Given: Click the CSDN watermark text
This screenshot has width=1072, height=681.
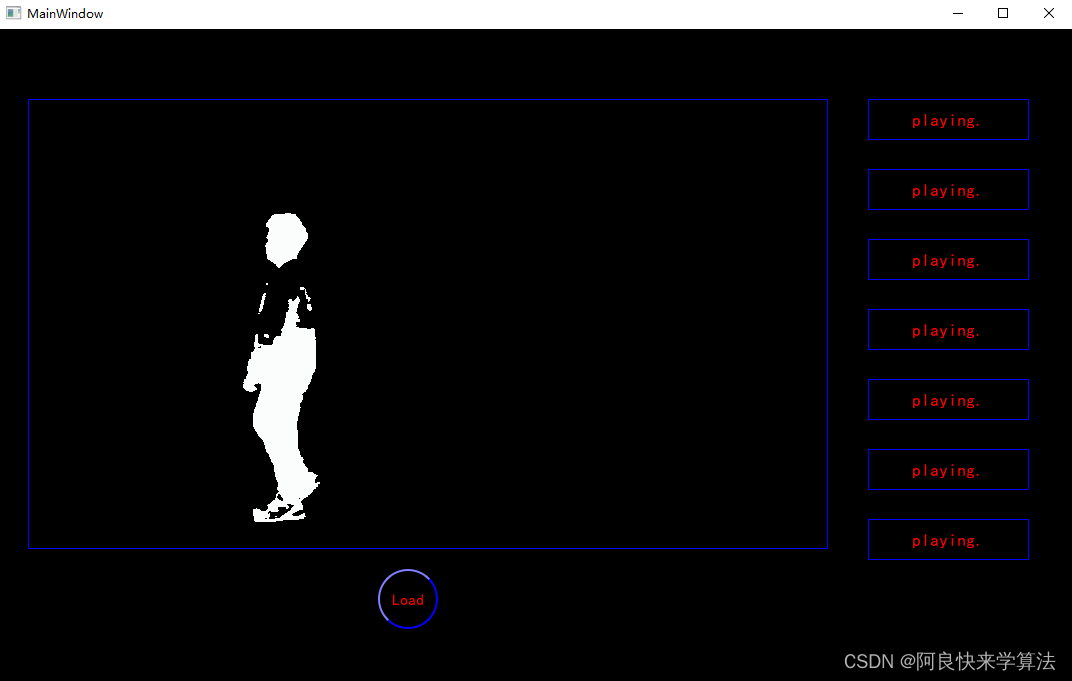Looking at the screenshot, I should pos(948,661).
